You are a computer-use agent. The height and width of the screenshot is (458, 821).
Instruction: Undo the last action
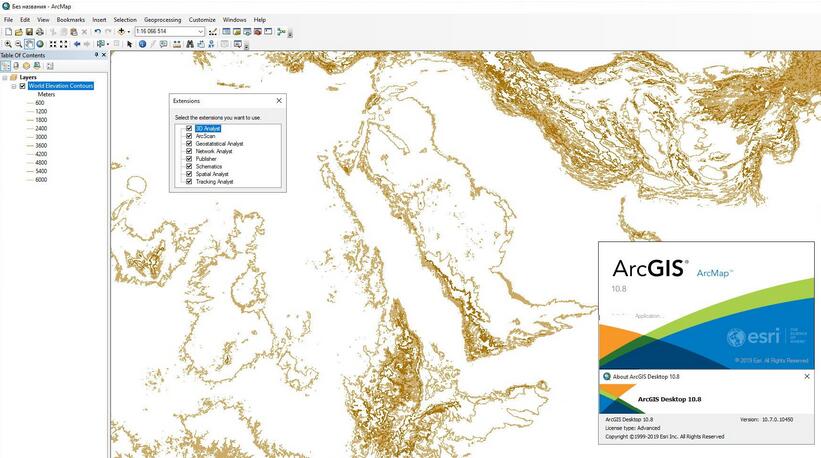97,32
